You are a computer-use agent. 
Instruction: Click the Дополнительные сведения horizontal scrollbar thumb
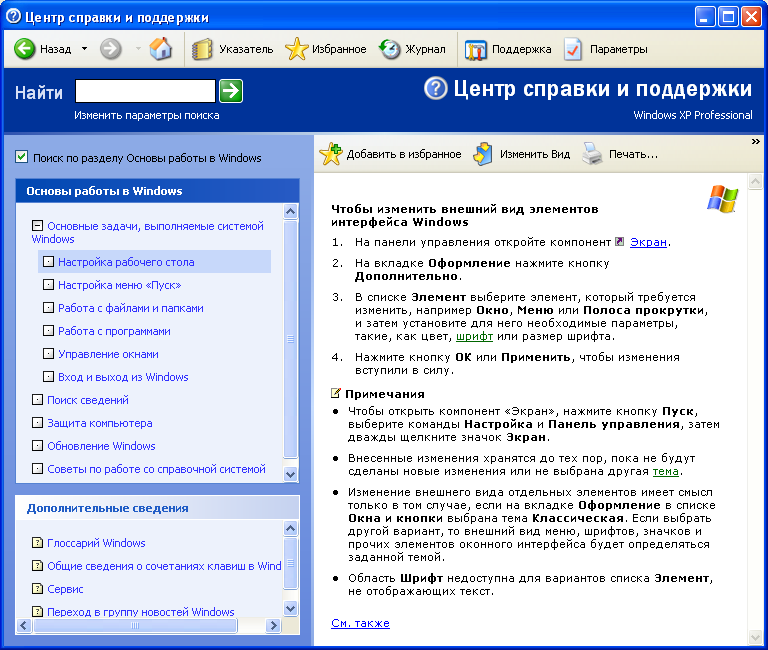(x=136, y=626)
